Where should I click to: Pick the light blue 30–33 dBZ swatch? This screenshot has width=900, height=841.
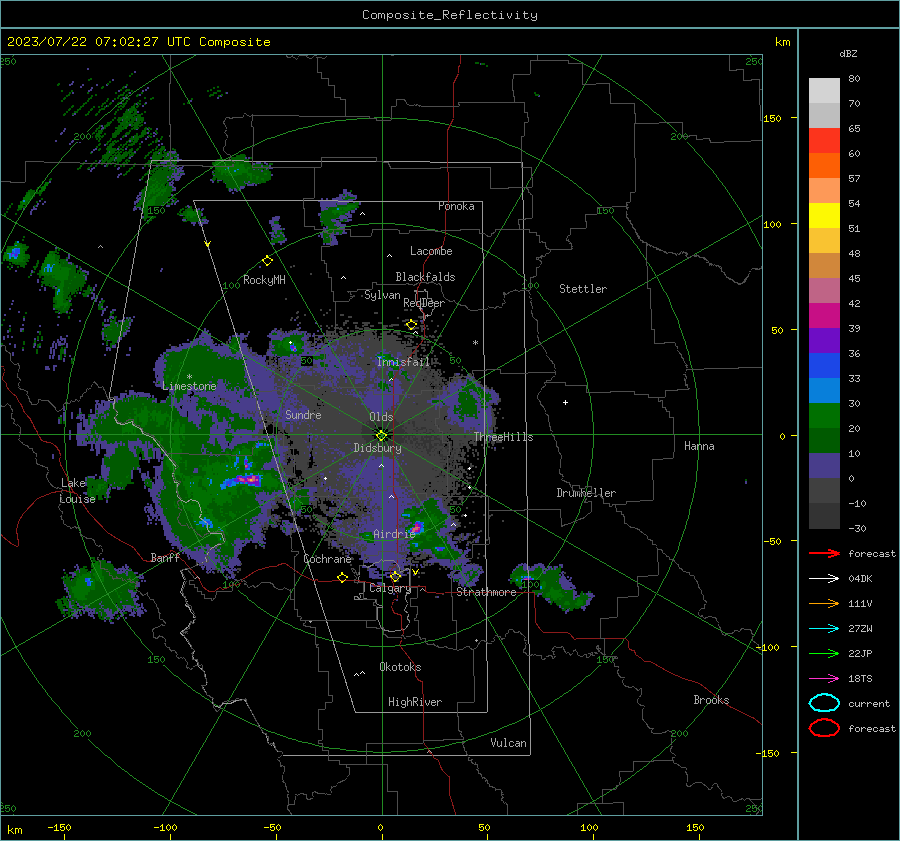pos(824,391)
